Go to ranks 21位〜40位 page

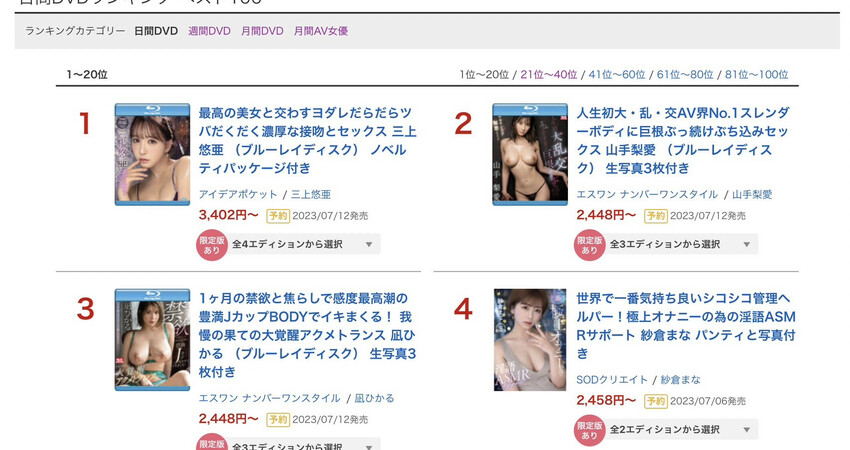pos(549,74)
